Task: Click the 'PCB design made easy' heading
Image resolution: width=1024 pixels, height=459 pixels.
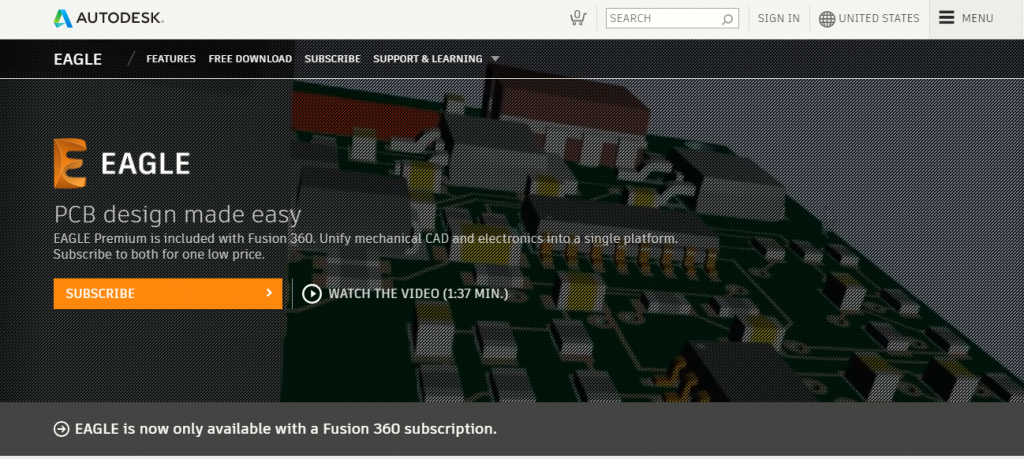Action: click(178, 214)
